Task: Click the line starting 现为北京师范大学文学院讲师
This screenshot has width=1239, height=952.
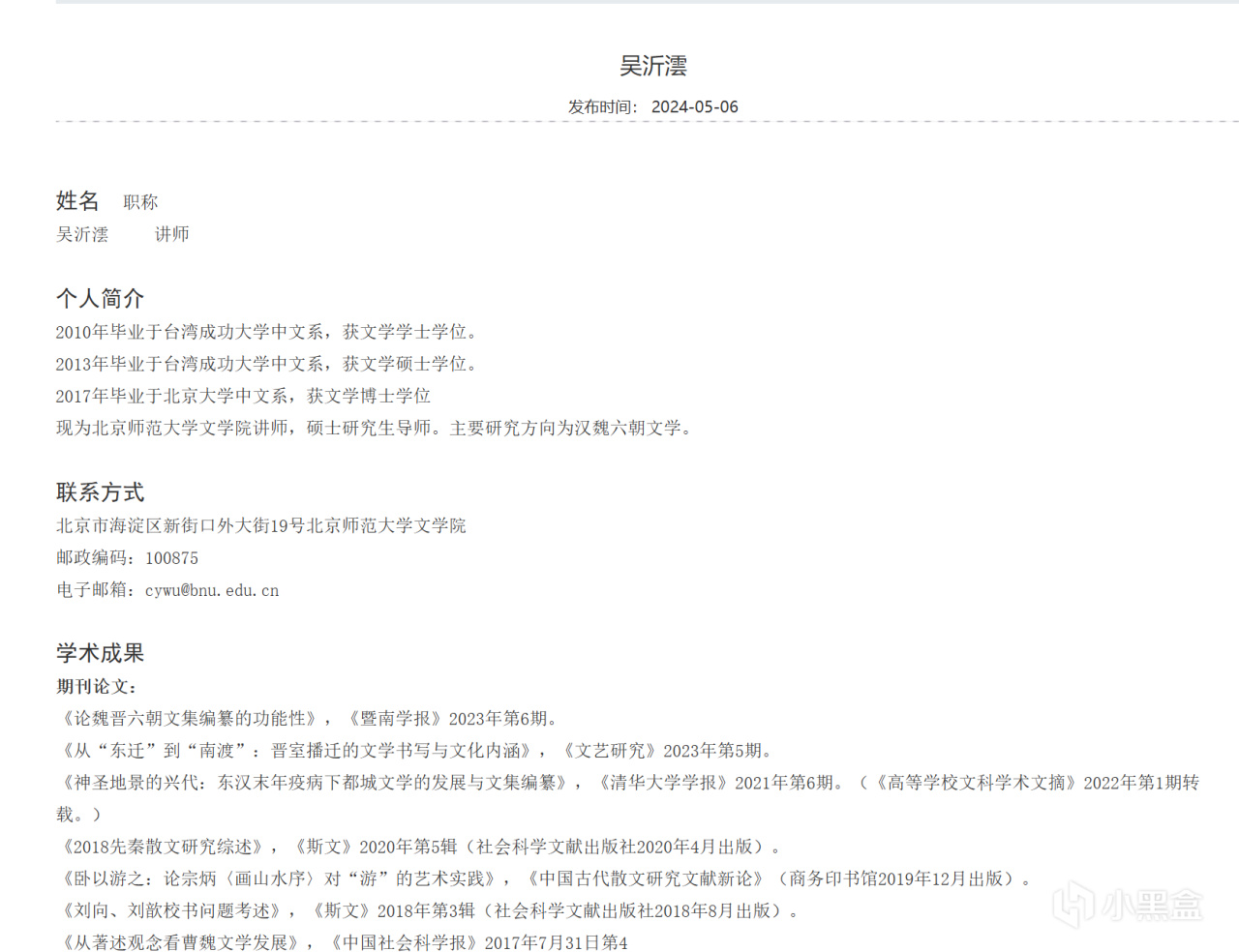Action: pos(377,428)
